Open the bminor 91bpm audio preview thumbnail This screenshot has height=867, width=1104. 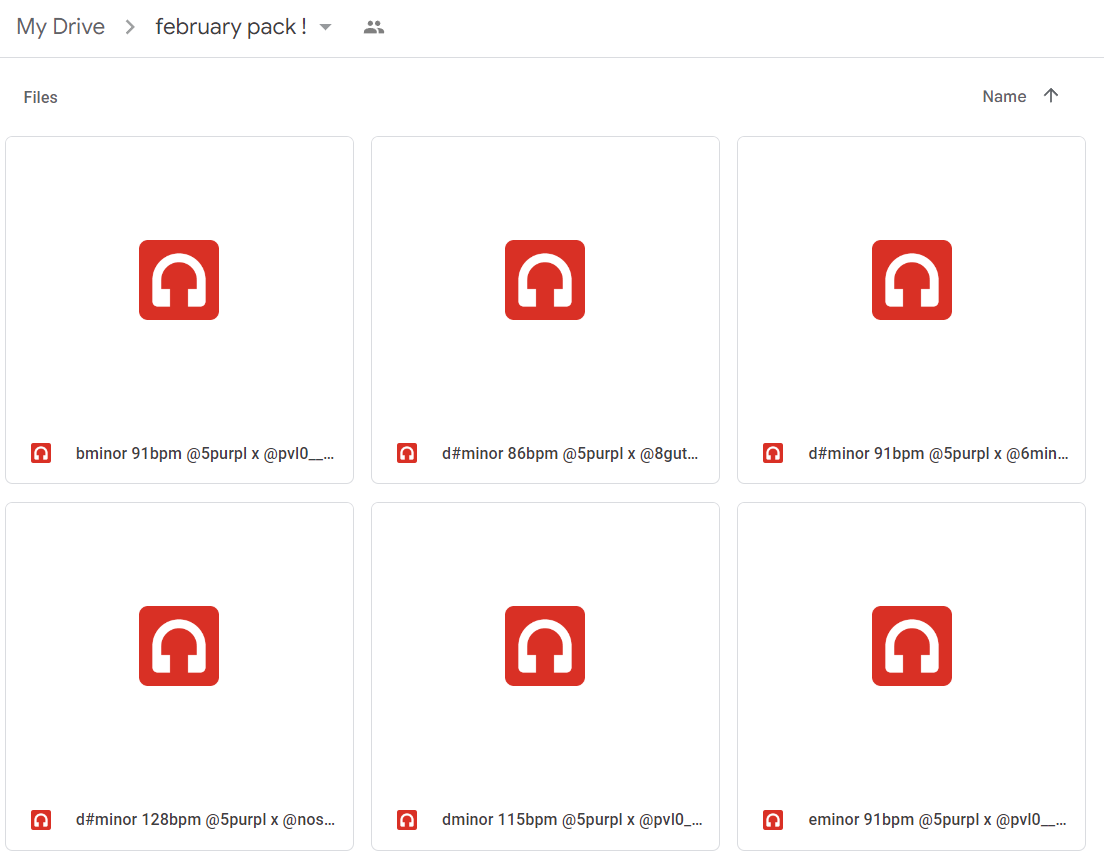[x=179, y=280]
